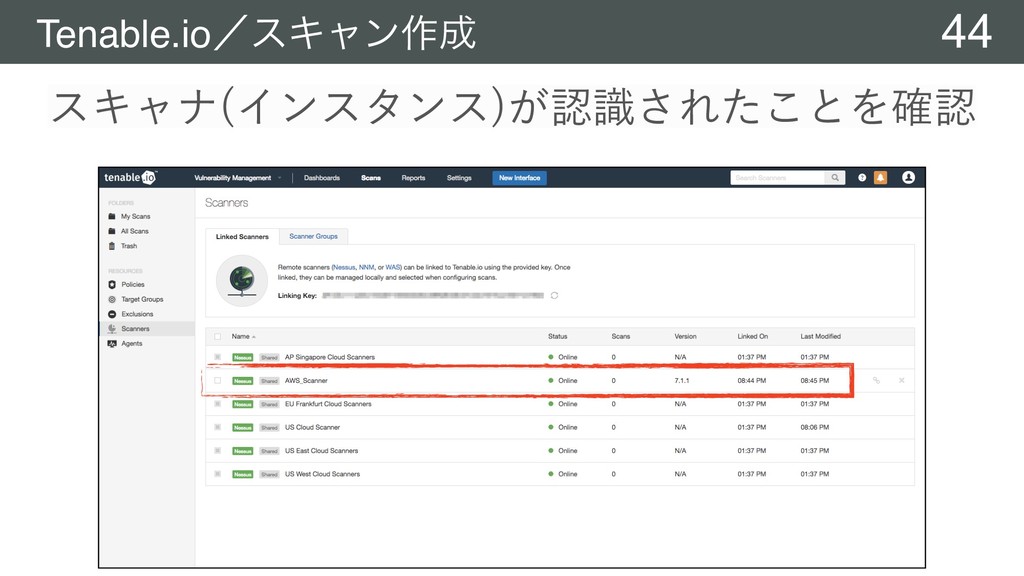The width and height of the screenshot is (1024, 576).
Task: Open the Trash folder
Action: tap(129, 246)
